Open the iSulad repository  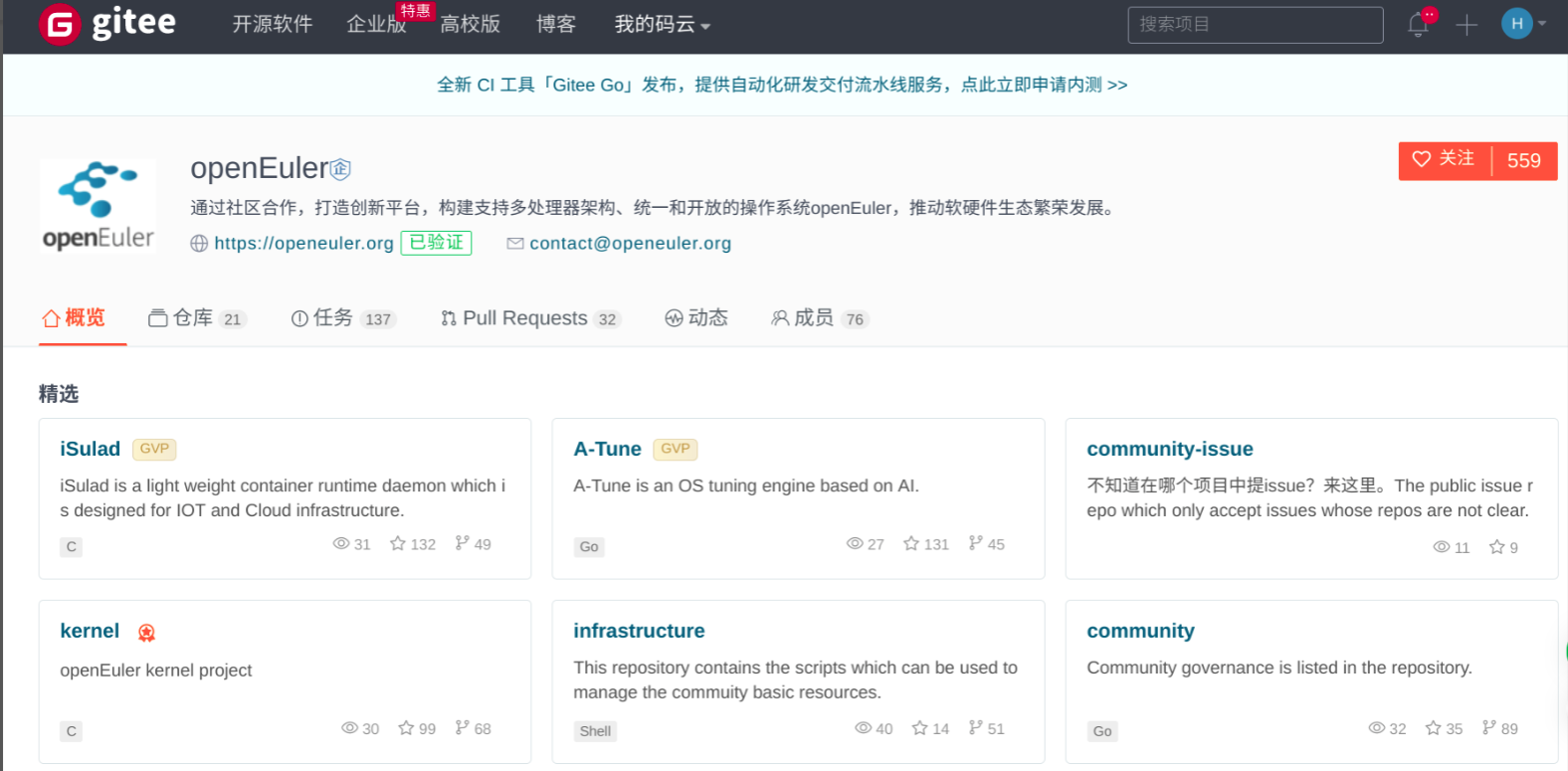pyautogui.click(x=91, y=449)
